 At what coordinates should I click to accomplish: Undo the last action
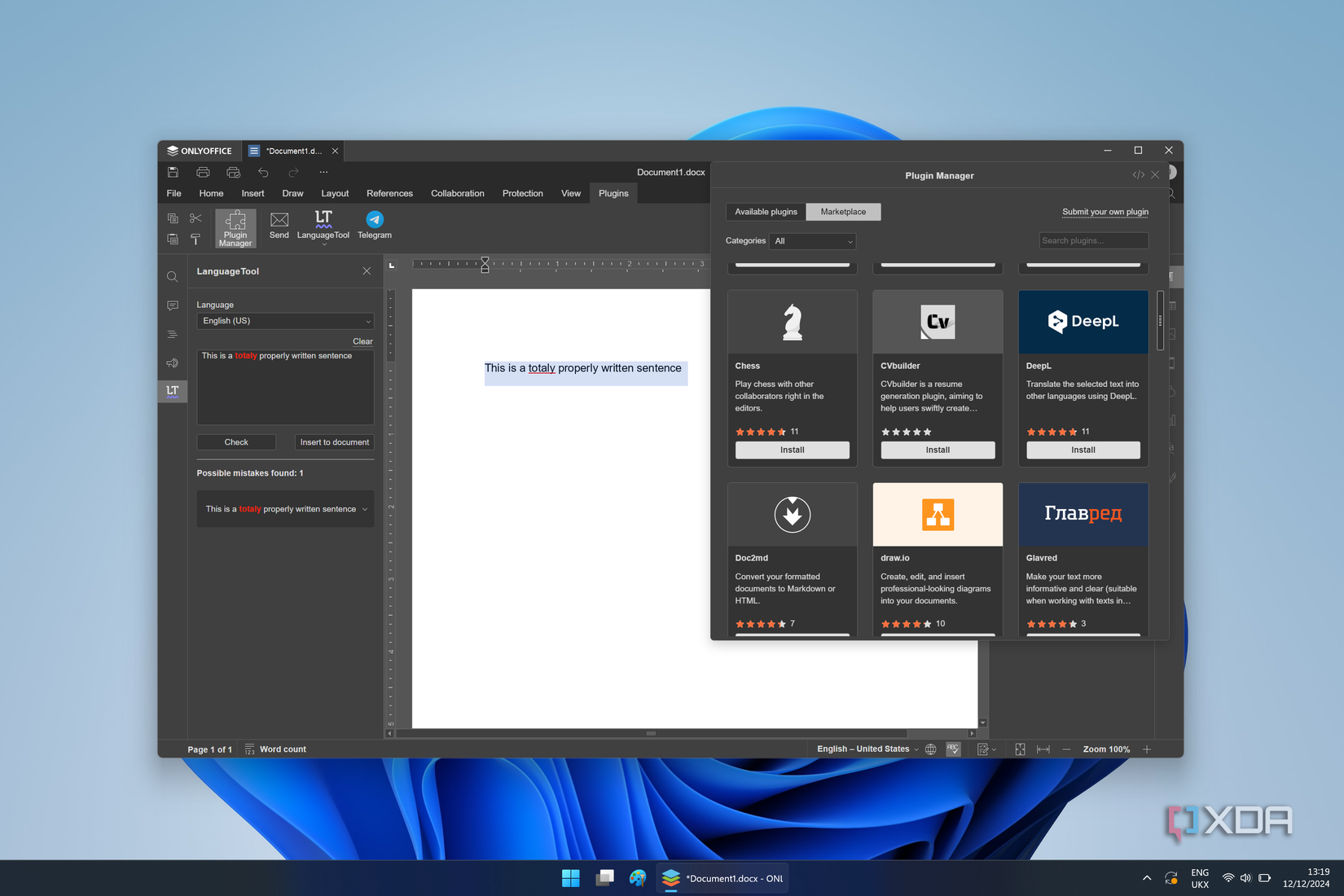263,172
